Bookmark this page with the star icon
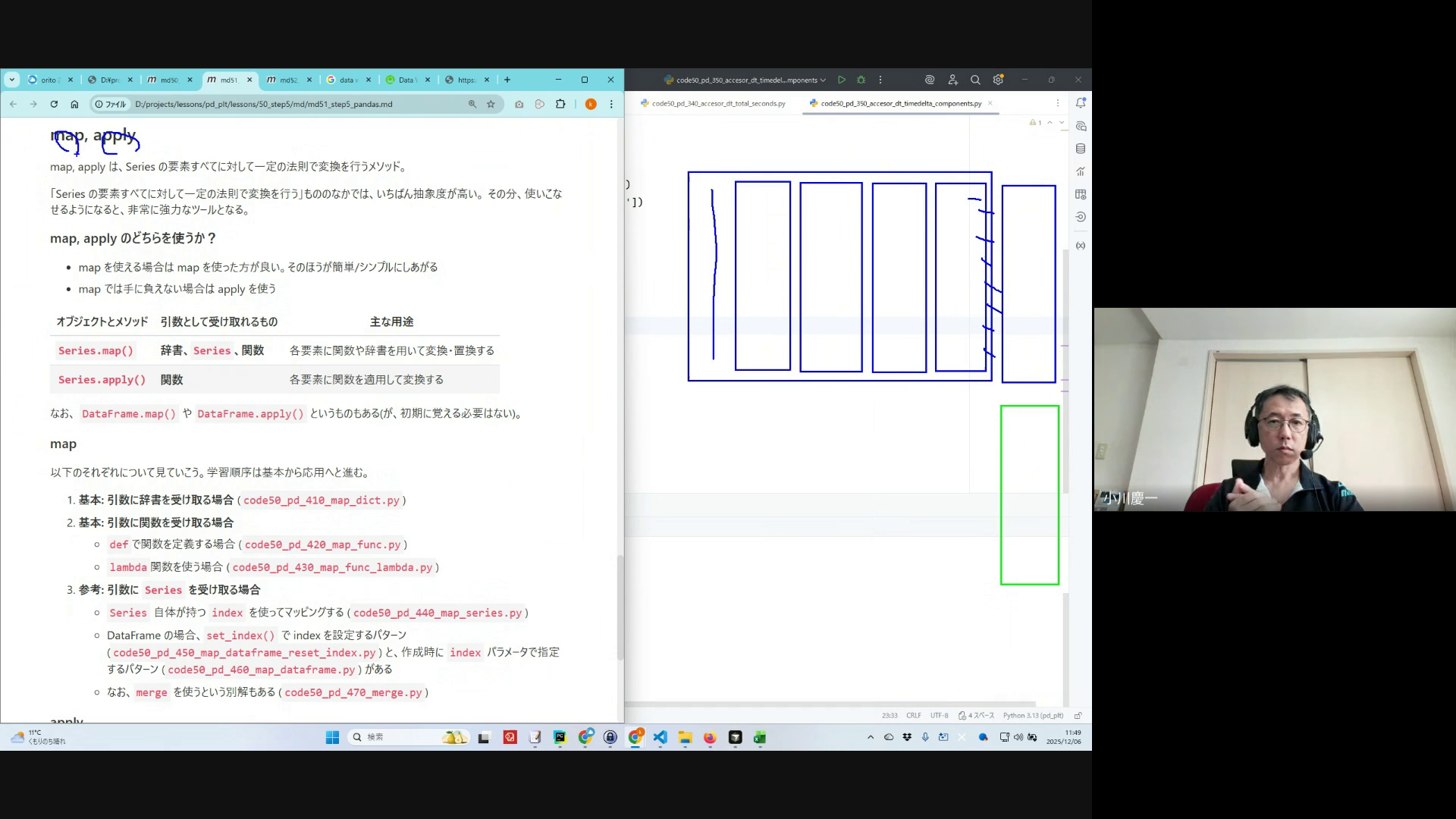The height and width of the screenshot is (819, 1456). (x=491, y=104)
